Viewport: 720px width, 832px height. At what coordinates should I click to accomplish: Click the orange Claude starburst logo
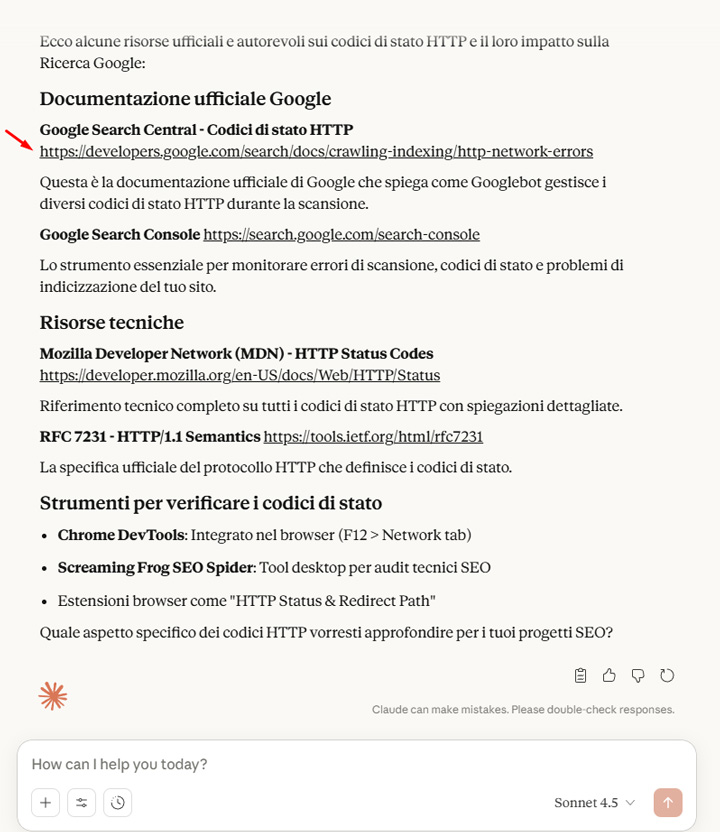53,696
